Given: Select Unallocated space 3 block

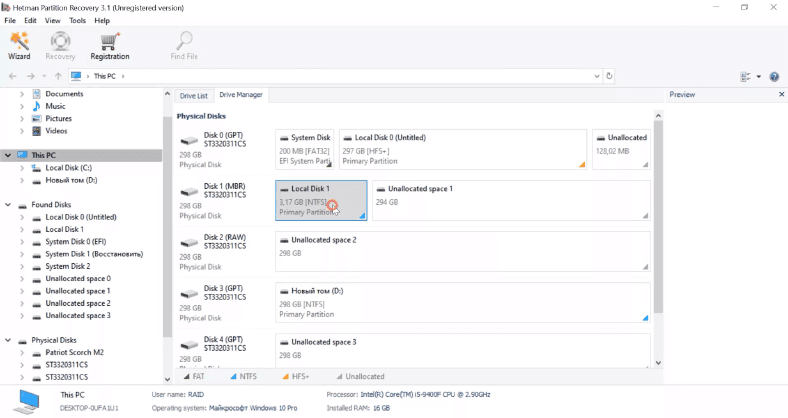Looking at the screenshot, I should click(463, 351).
